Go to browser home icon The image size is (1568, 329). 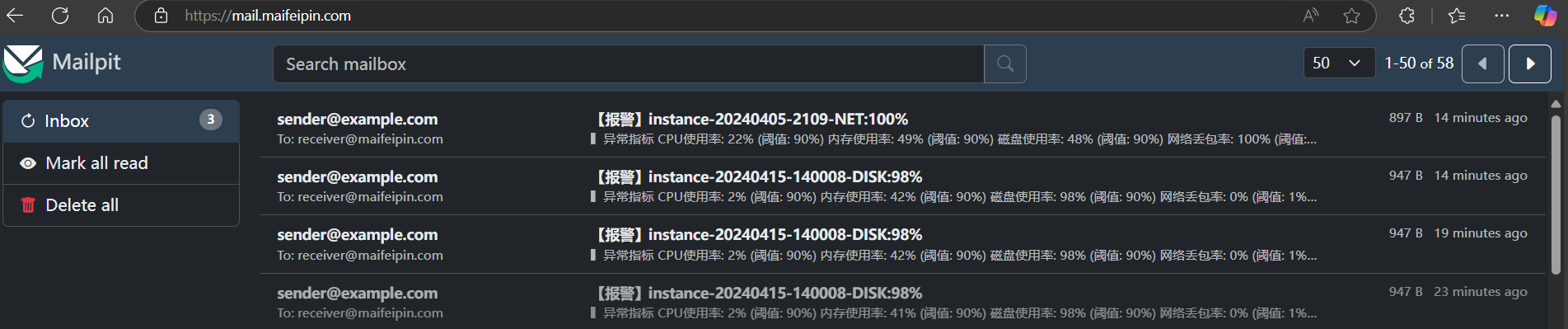[105, 16]
